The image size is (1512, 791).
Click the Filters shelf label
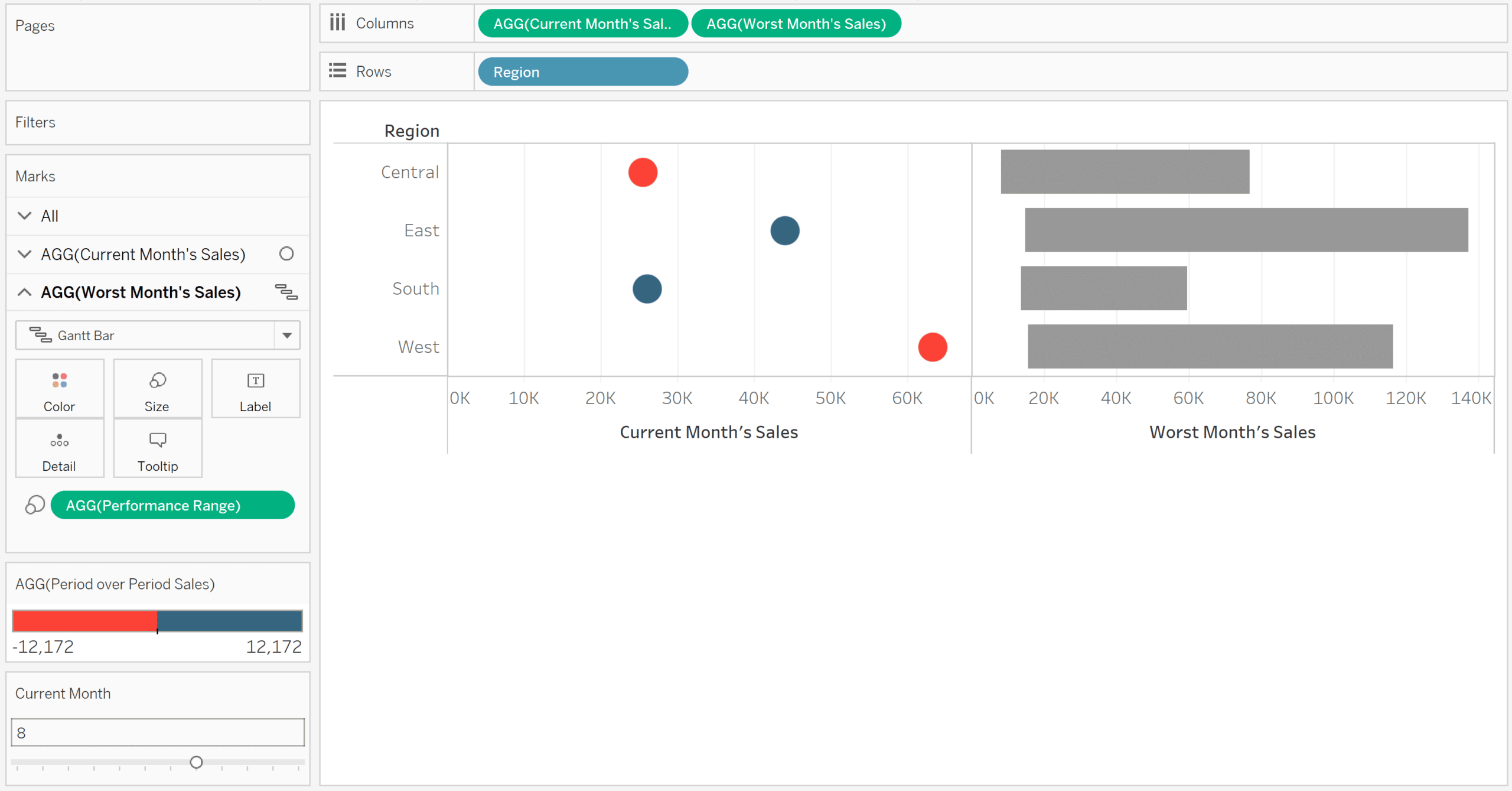click(35, 122)
